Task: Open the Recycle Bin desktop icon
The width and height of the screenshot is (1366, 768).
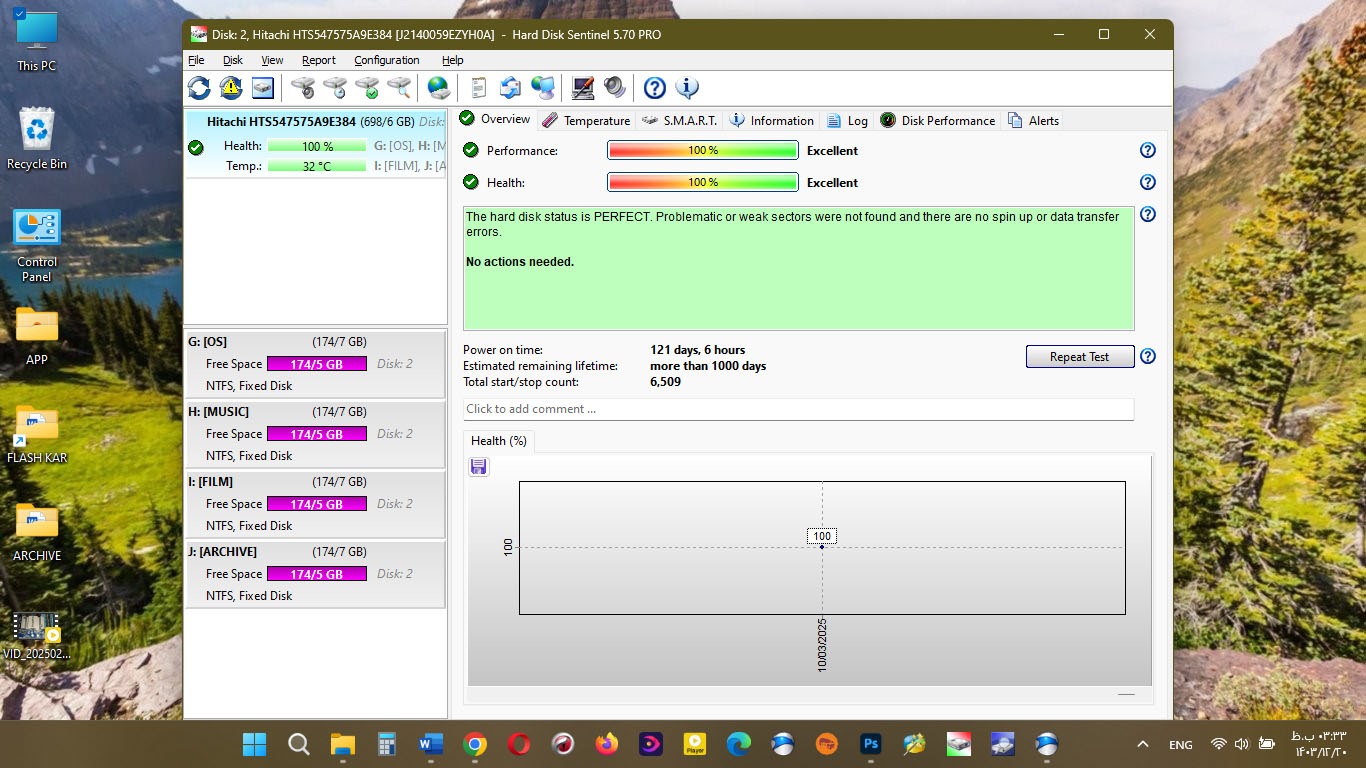Action: click(x=37, y=138)
